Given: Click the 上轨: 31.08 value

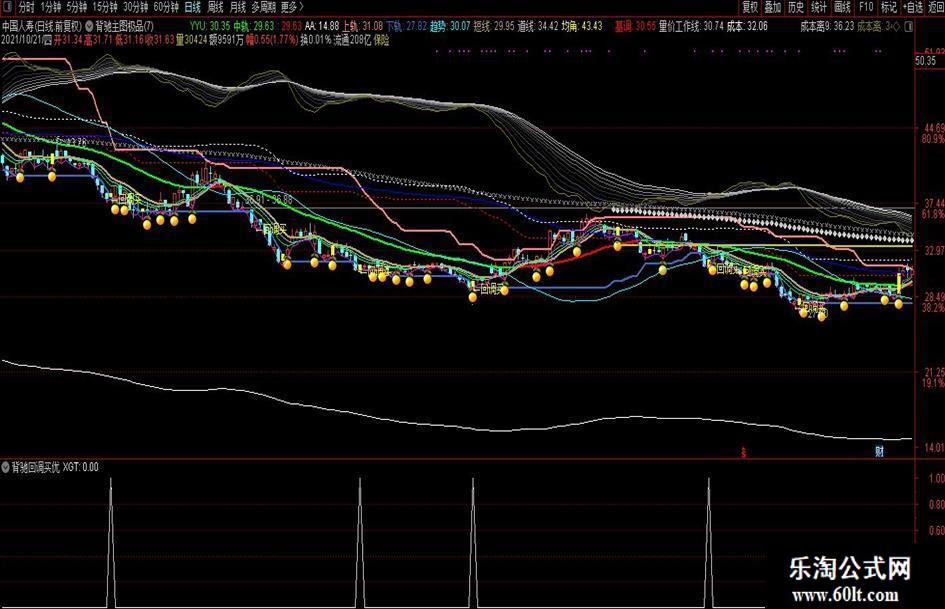Looking at the screenshot, I should coord(362,27).
